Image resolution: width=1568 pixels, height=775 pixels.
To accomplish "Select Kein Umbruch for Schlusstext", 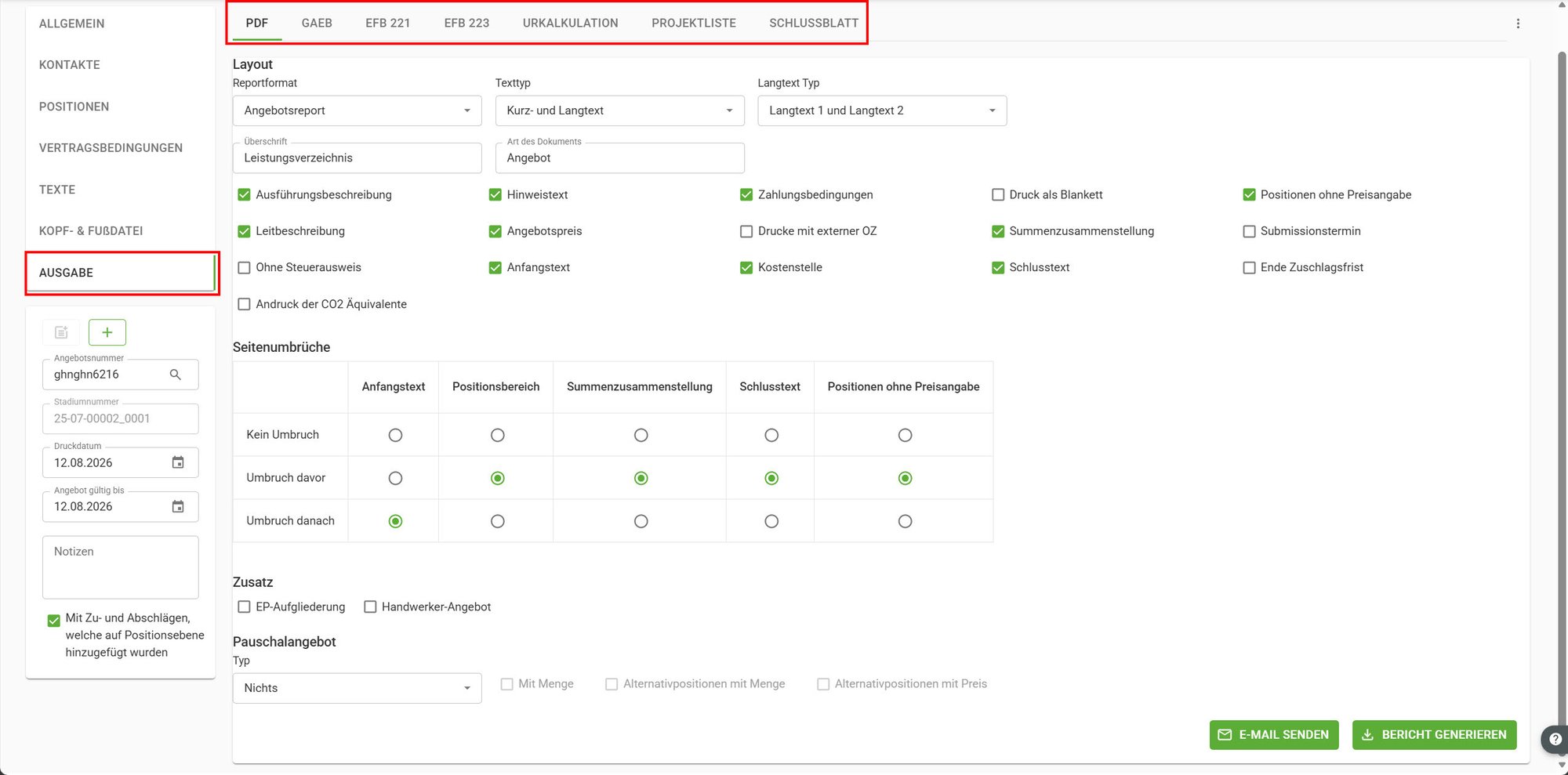I will (x=771, y=435).
